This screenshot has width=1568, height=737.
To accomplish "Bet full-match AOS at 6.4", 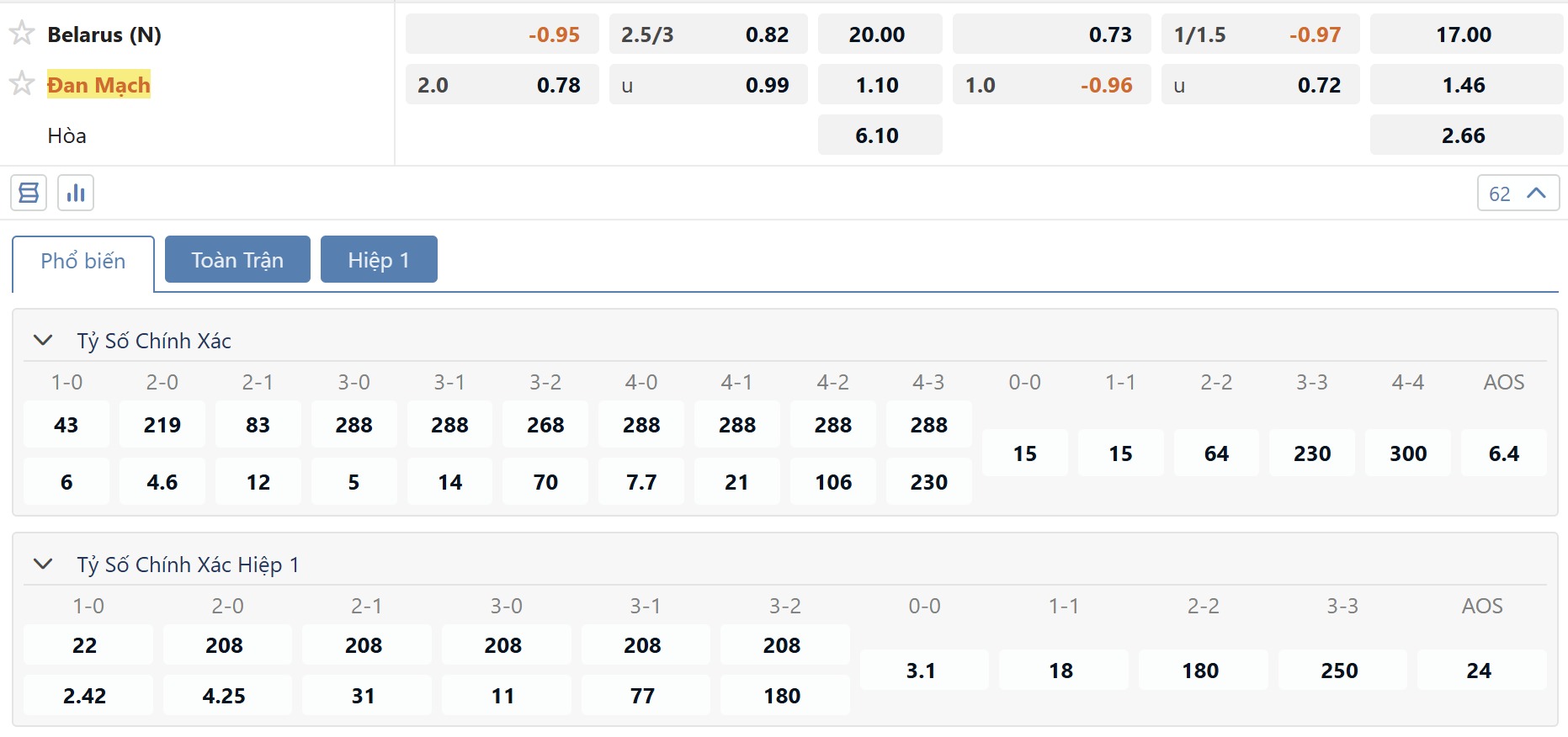I will 1503,453.
